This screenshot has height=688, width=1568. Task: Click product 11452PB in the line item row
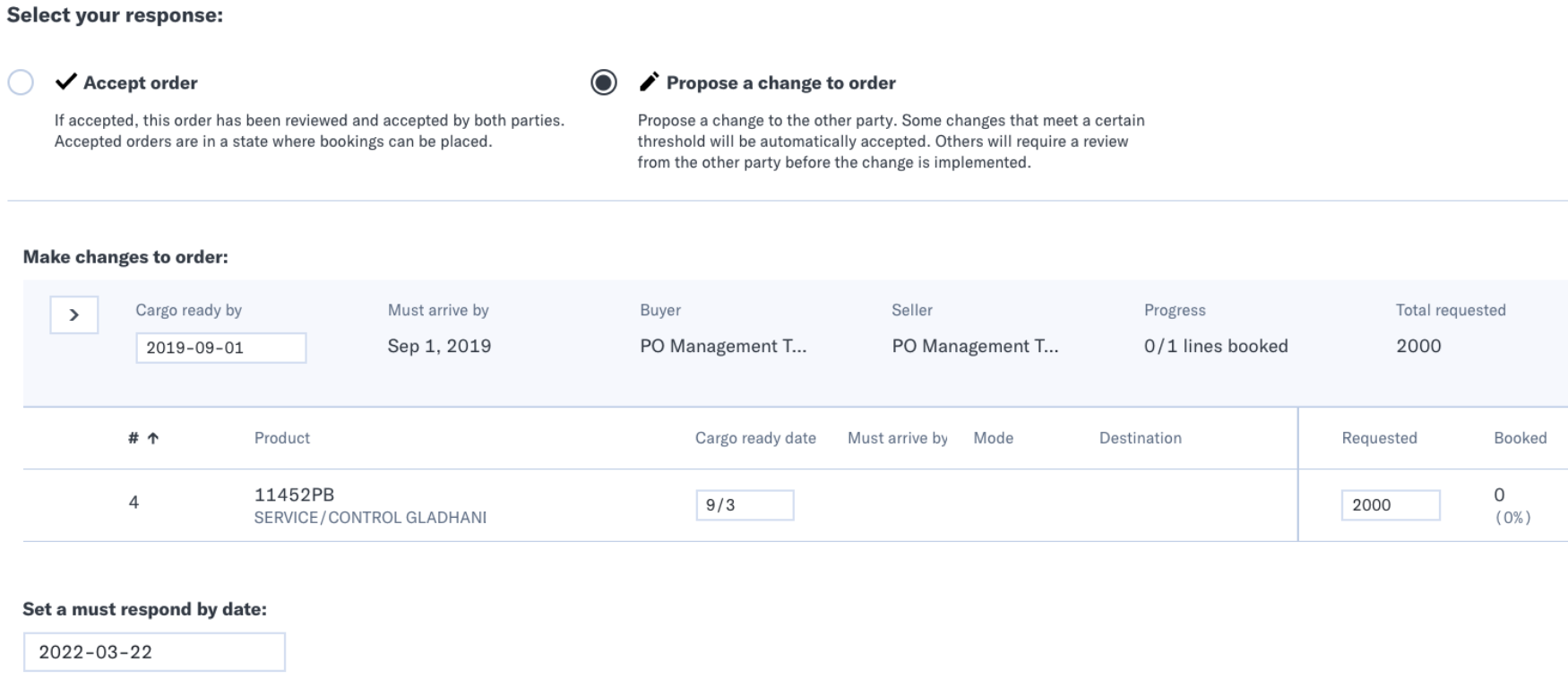point(294,494)
